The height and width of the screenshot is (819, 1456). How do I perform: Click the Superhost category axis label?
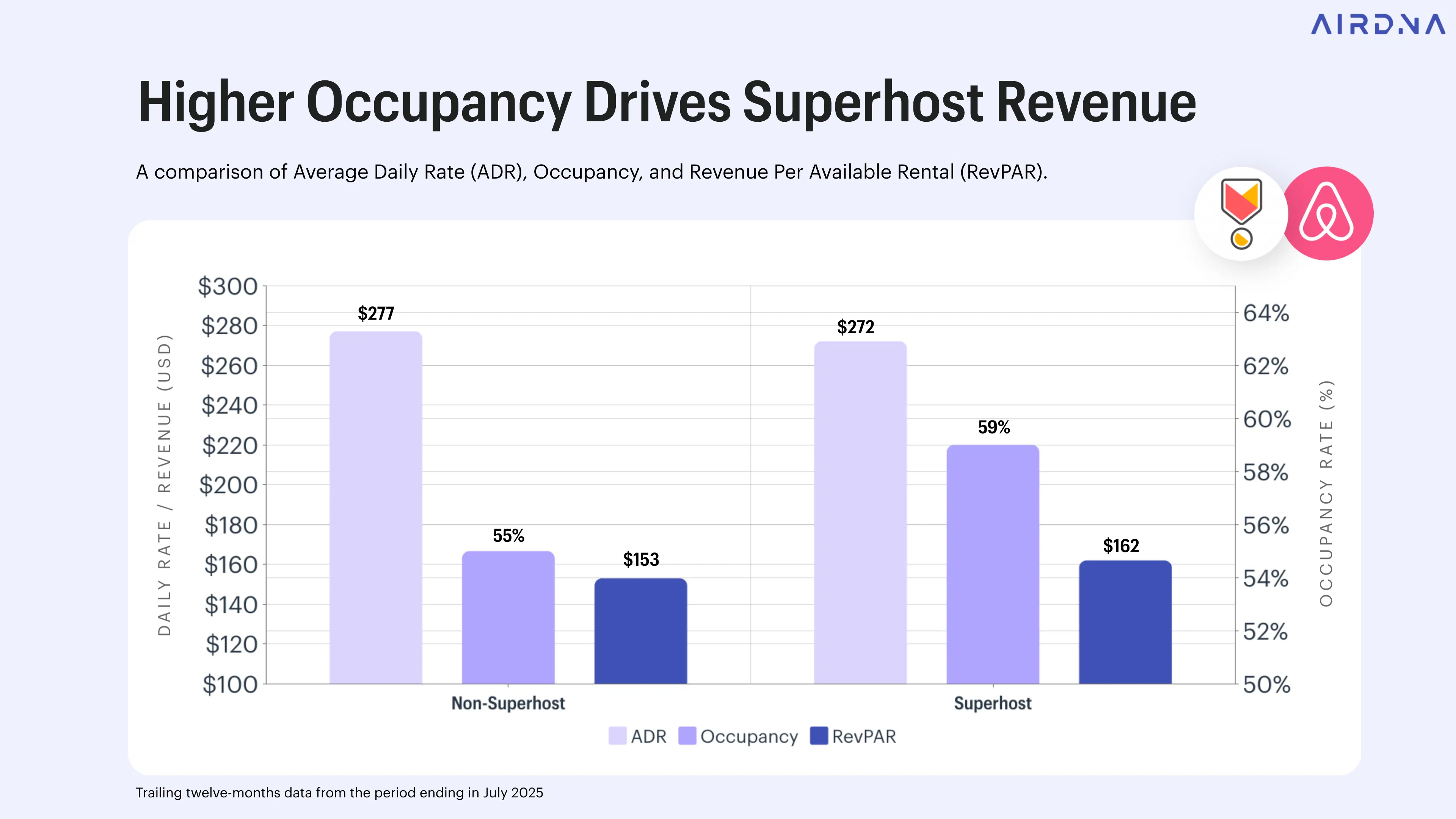(993, 703)
